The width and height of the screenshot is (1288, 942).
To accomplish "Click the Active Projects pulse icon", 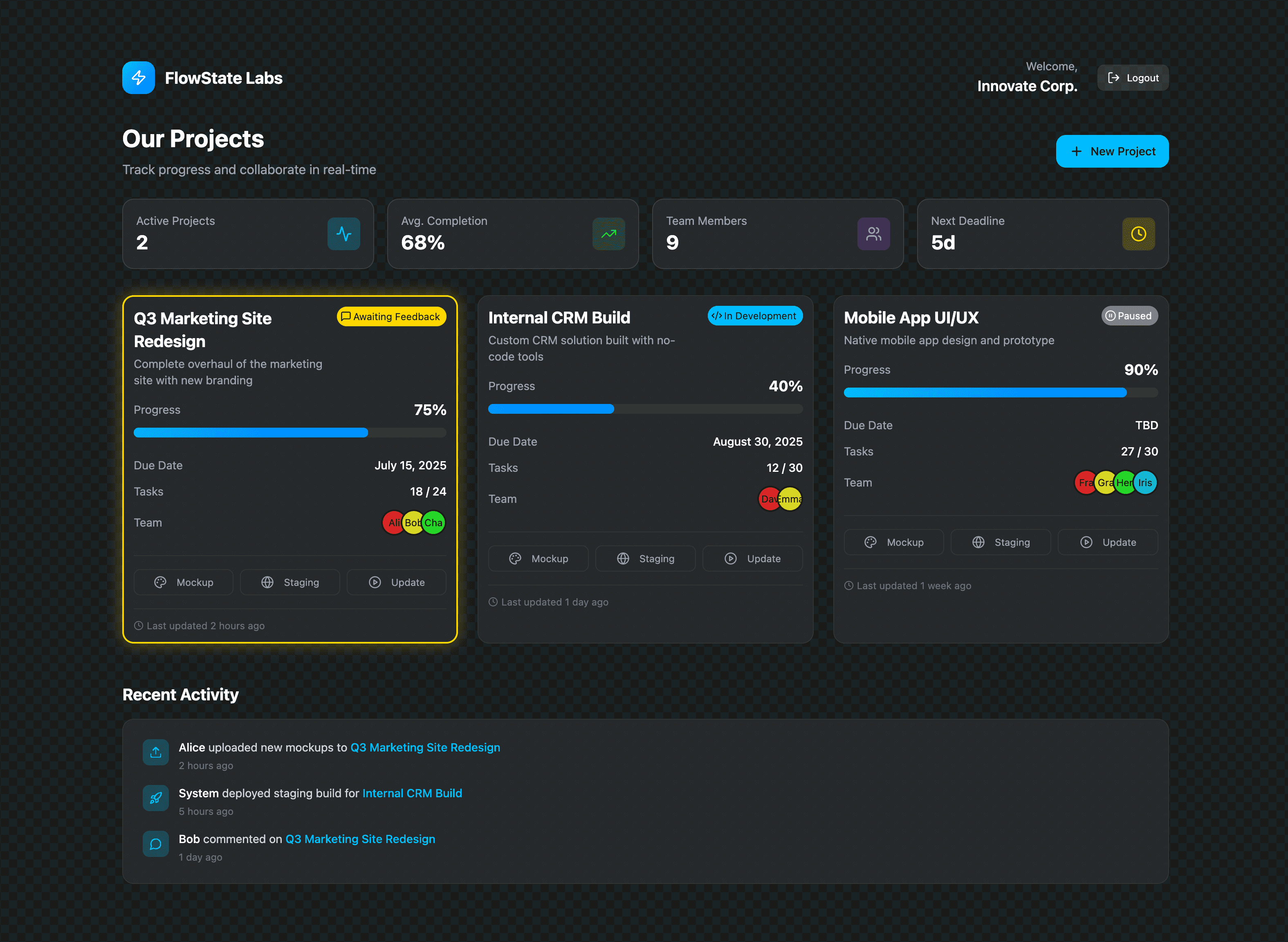I will (x=343, y=234).
